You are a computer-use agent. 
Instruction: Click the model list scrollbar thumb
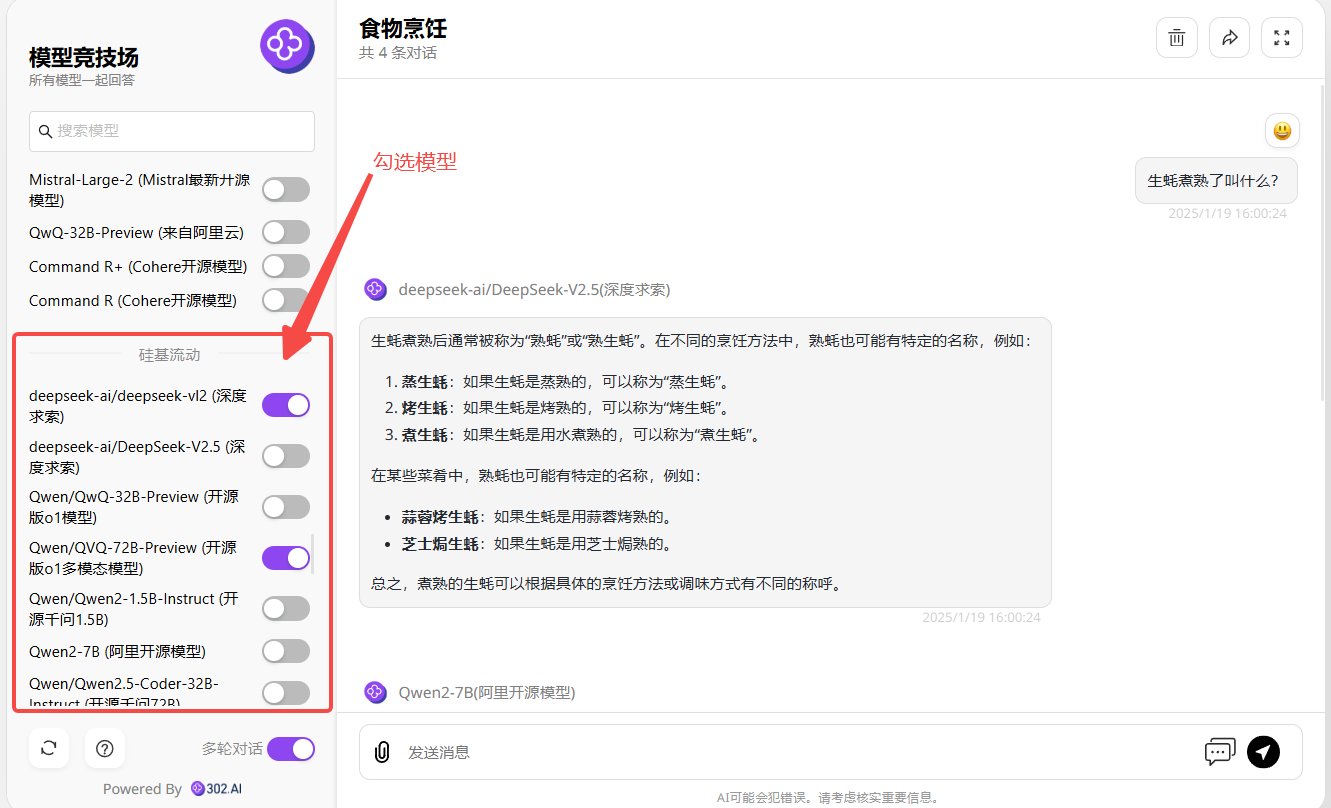coord(313,554)
